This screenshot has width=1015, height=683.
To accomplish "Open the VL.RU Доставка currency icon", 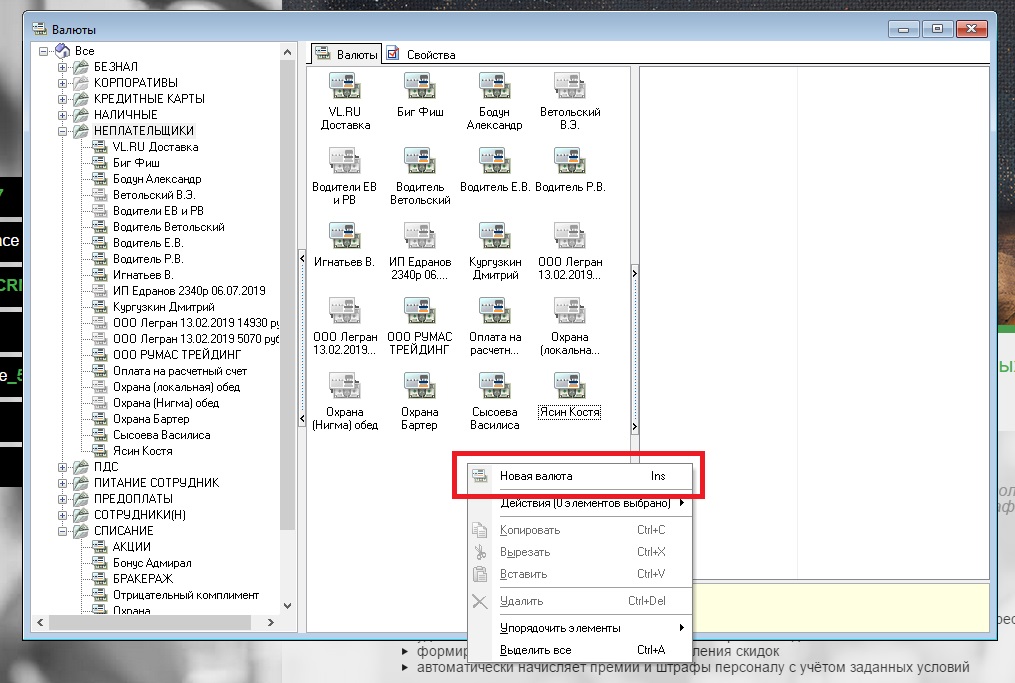I will pos(345,87).
